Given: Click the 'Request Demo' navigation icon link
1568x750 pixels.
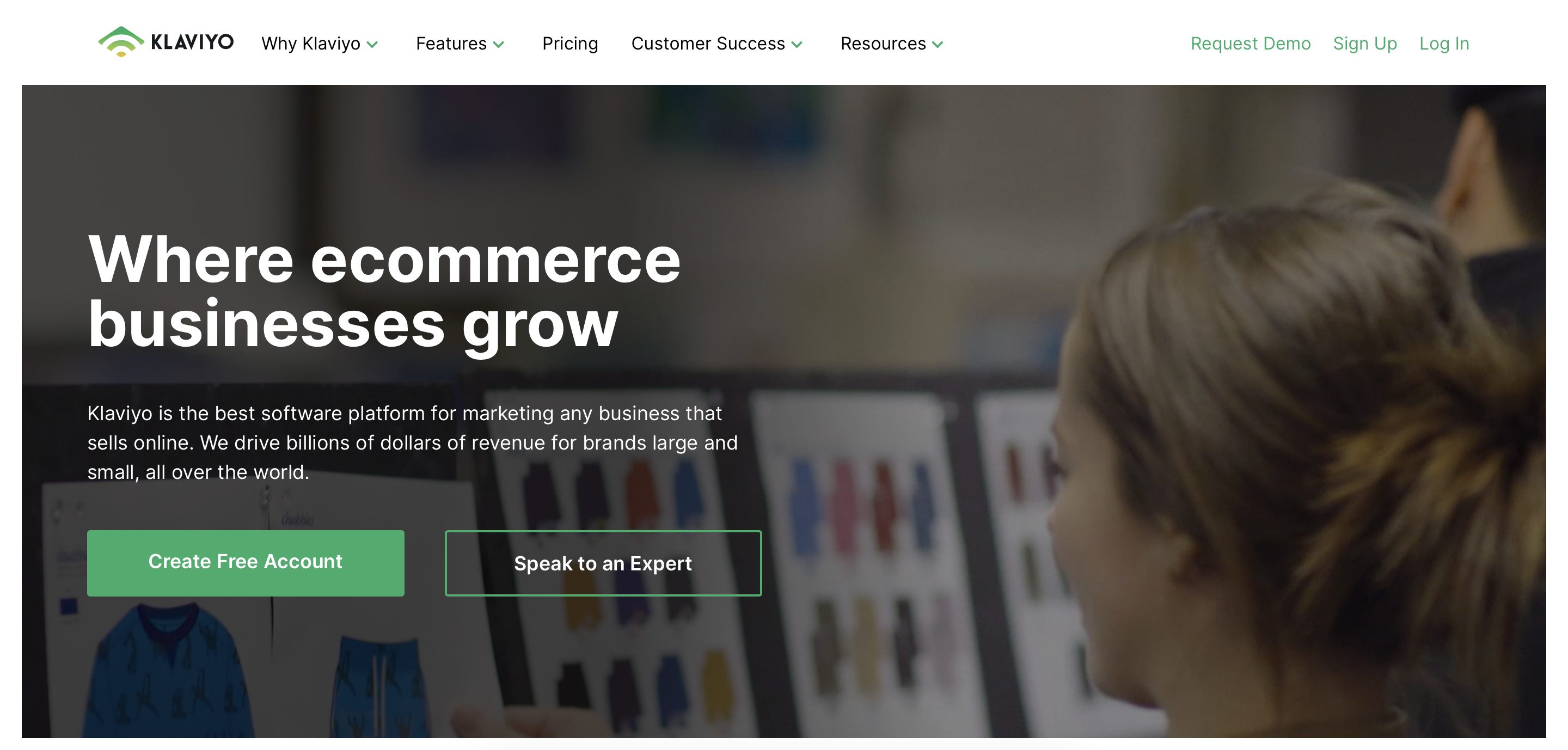Looking at the screenshot, I should [x=1250, y=43].
